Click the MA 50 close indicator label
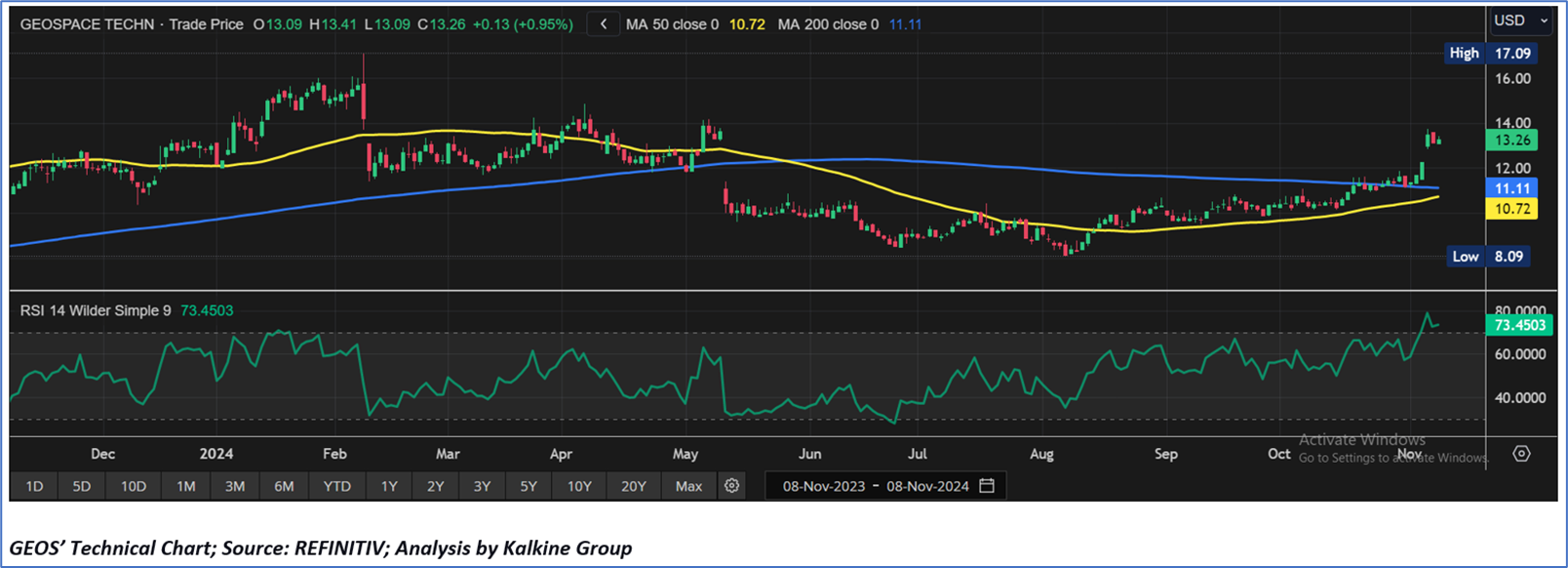Viewport: 1568px width, 568px height. 672,24
